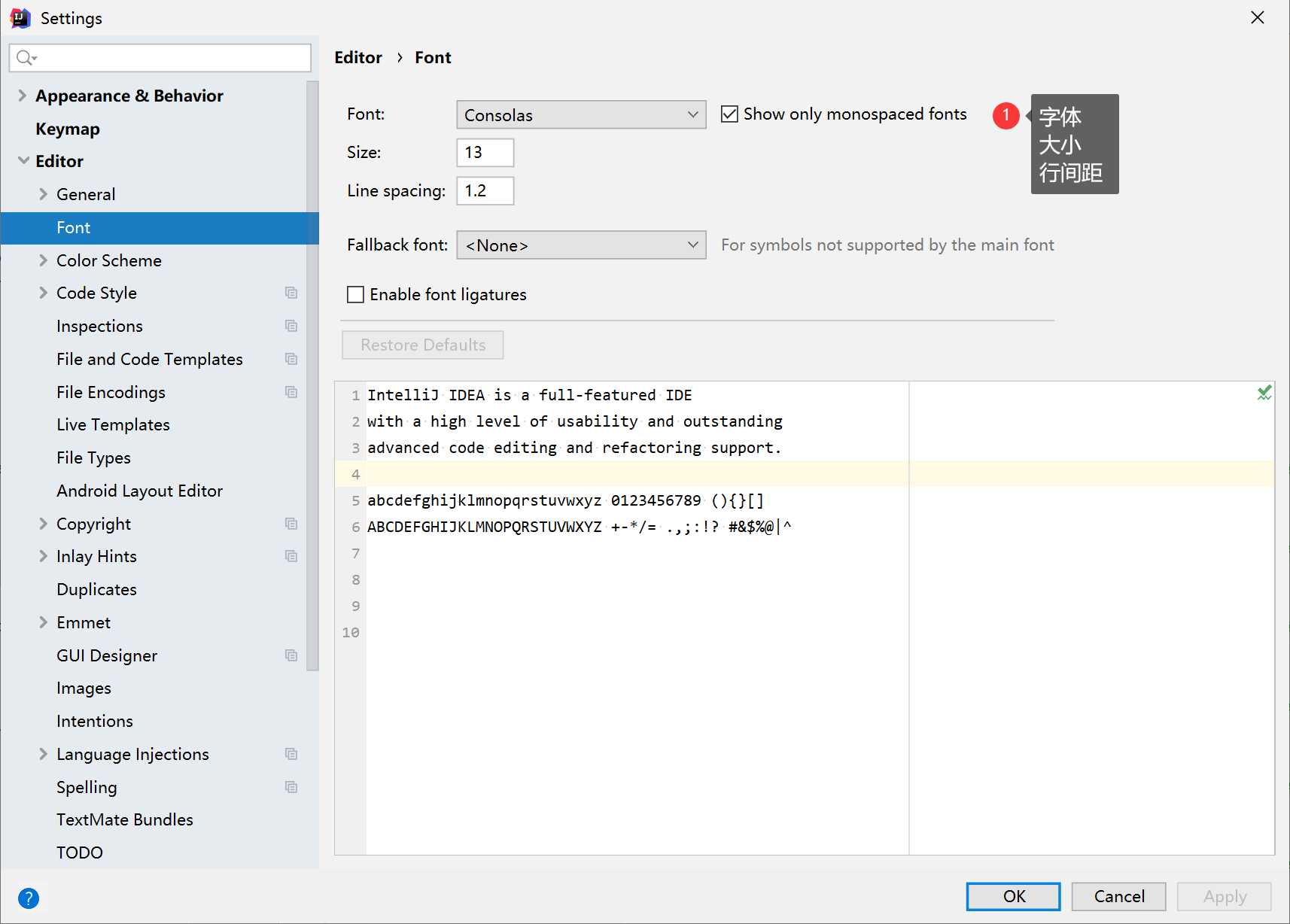Click the project-level icon beside Language Injections

[291, 754]
